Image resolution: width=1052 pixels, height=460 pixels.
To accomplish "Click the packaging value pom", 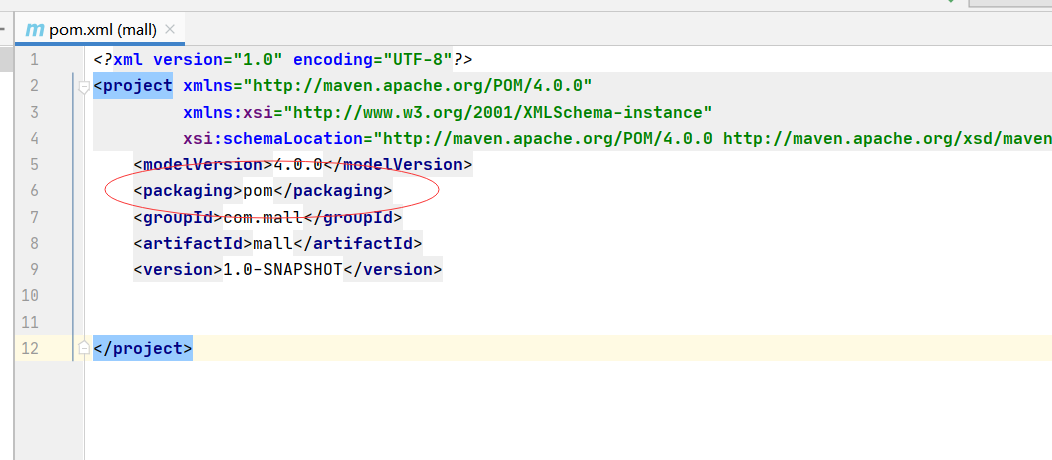I will [x=258, y=190].
